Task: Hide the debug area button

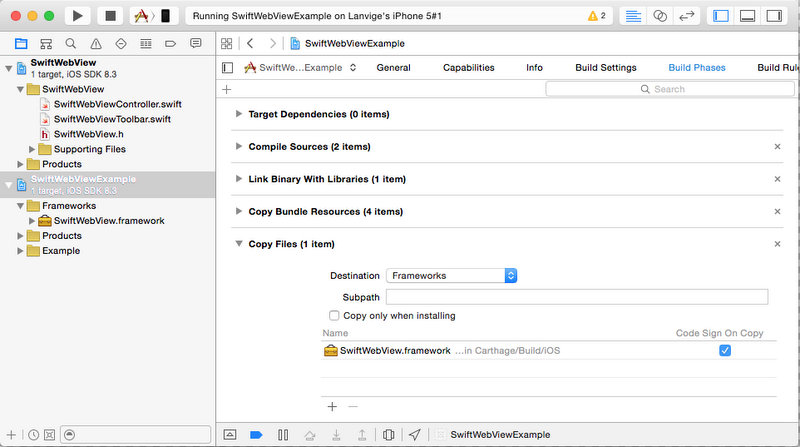Action: point(230,435)
